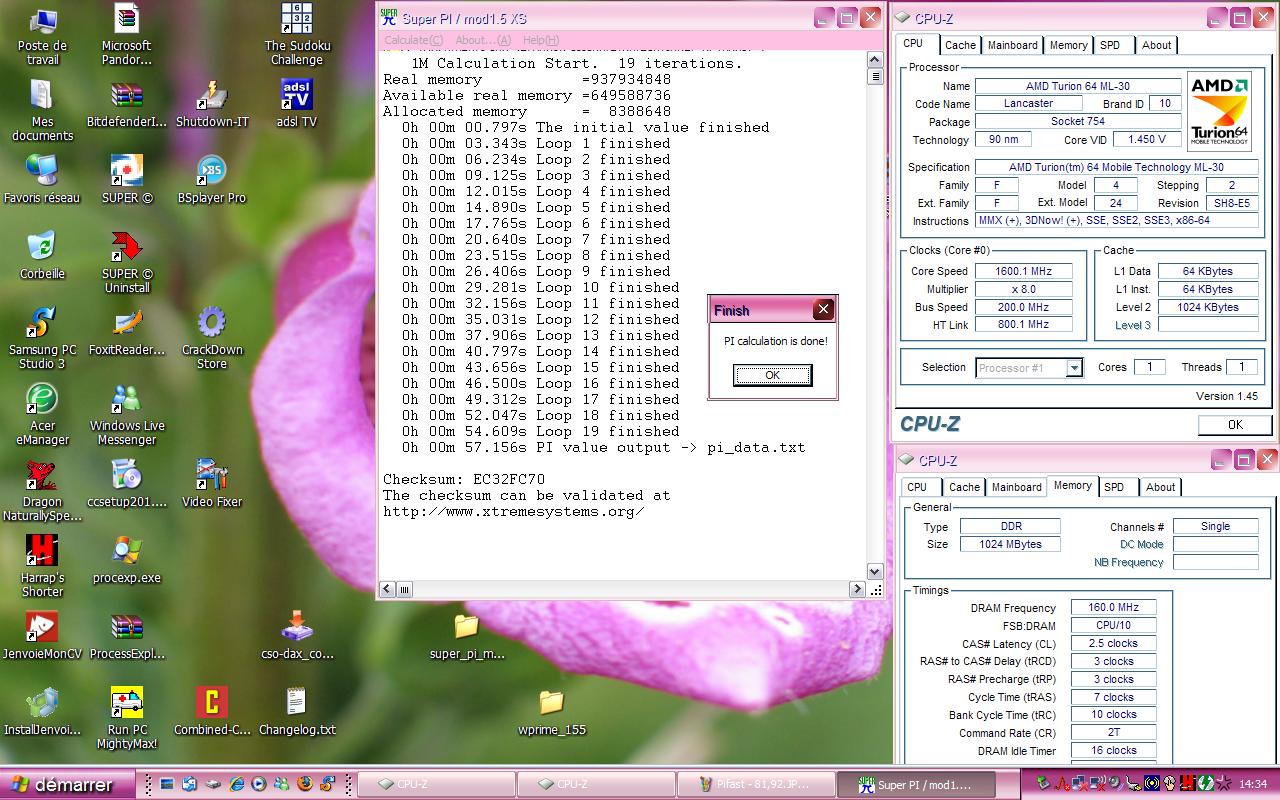Launch Samsung PC Studio 3
This screenshot has width=1280, height=800.
point(42,339)
